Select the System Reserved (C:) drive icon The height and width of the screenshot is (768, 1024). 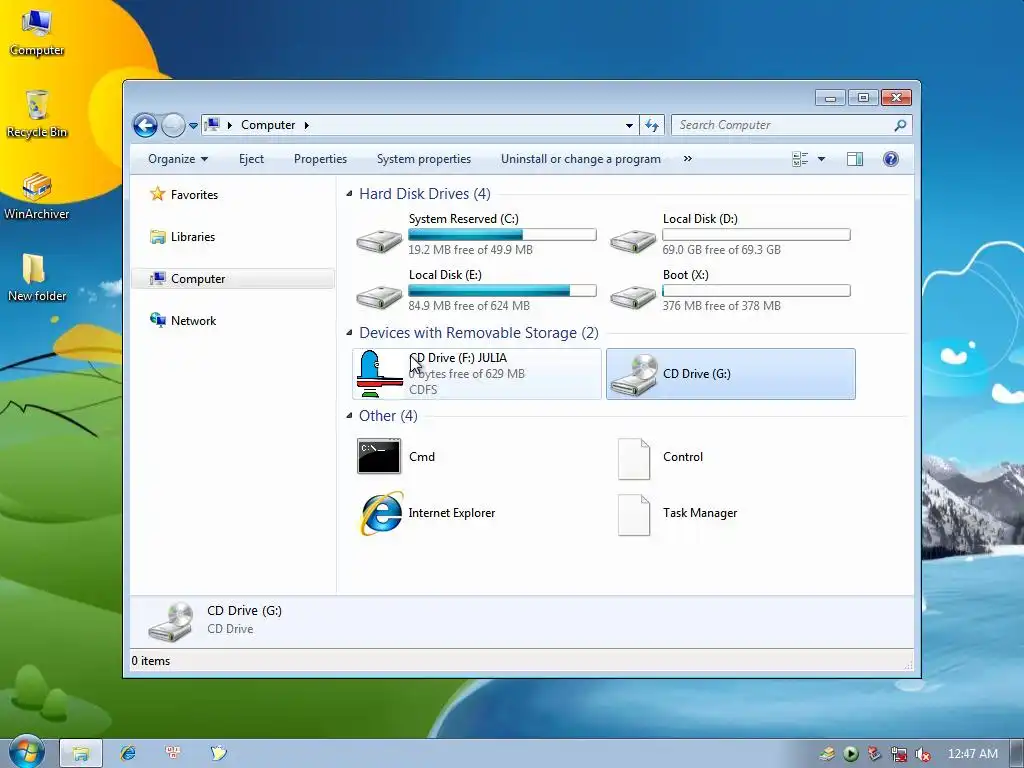[x=379, y=240]
